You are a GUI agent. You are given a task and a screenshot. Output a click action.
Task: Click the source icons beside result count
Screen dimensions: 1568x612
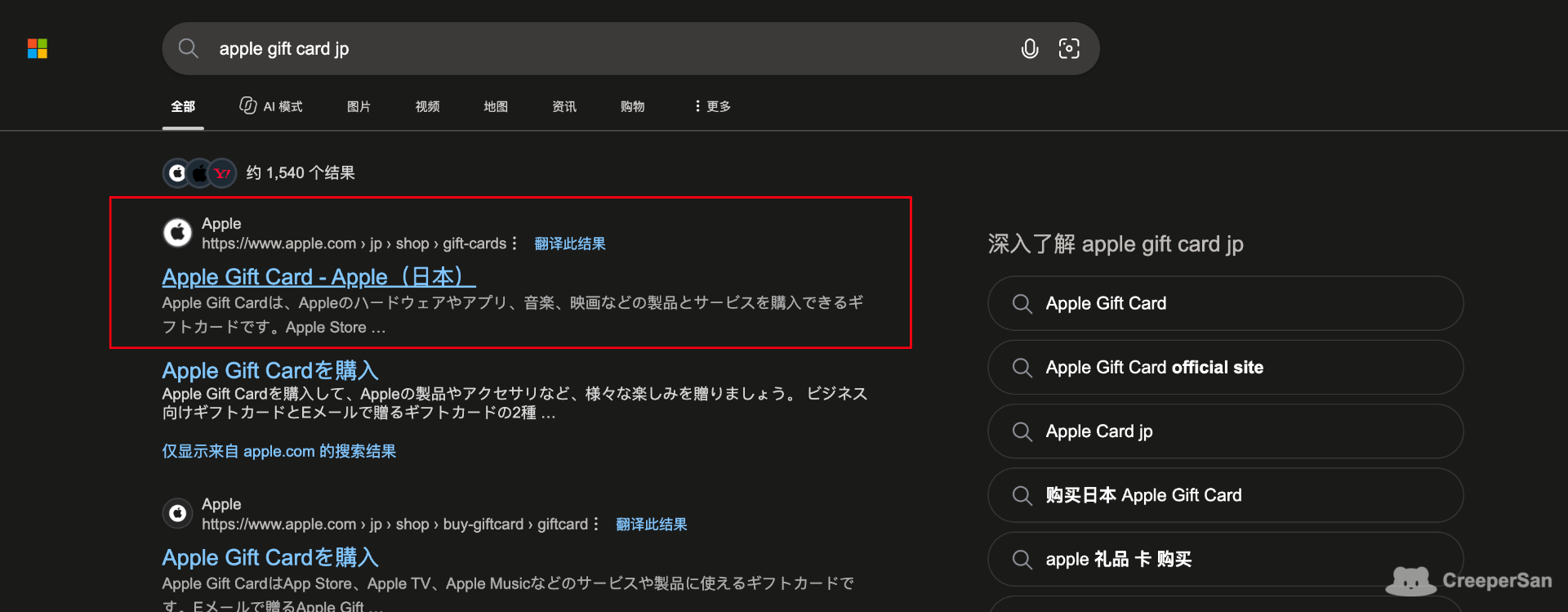pos(200,173)
